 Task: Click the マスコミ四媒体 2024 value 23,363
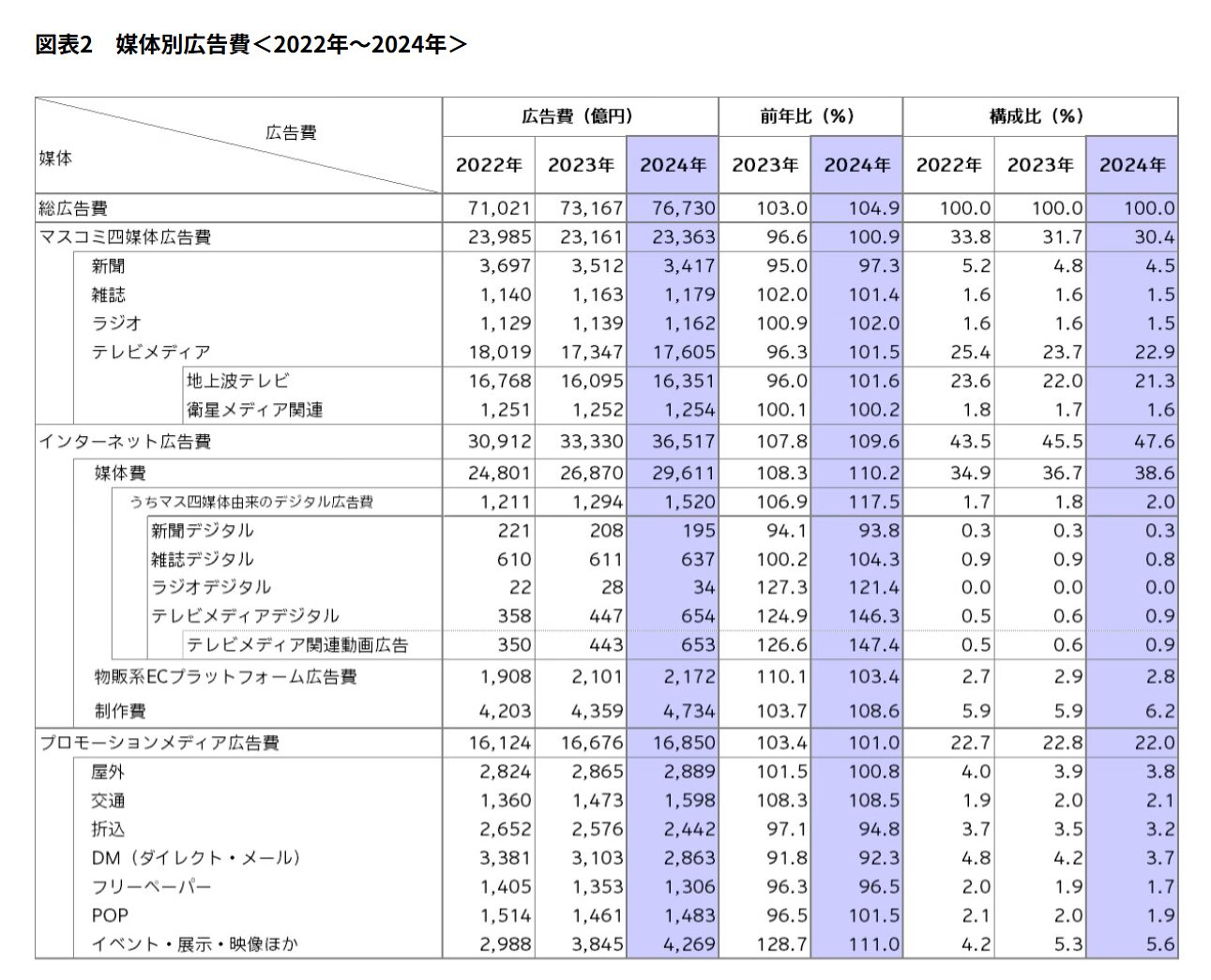click(x=684, y=237)
